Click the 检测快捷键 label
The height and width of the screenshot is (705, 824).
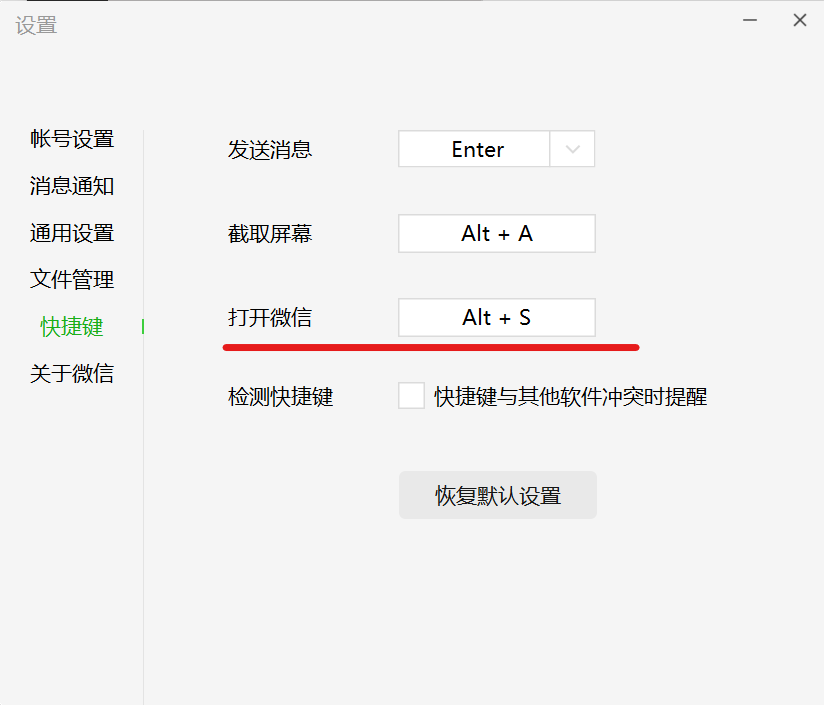click(x=281, y=397)
